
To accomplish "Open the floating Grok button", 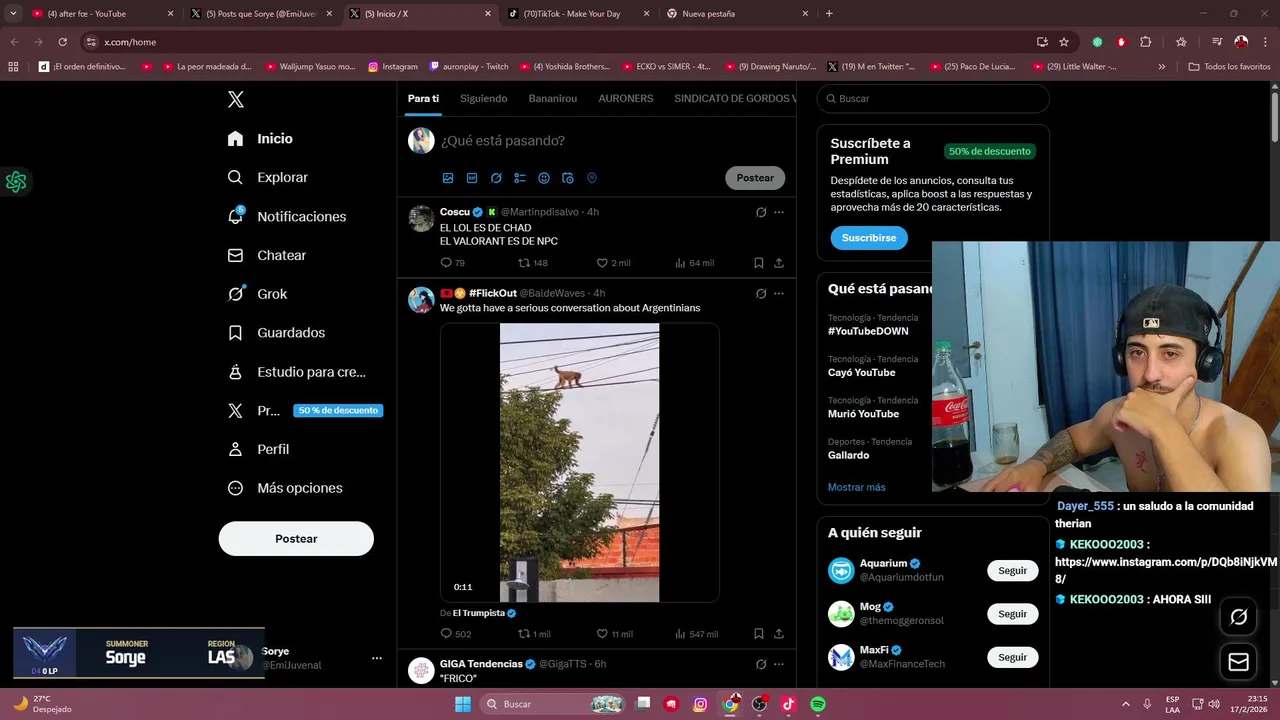I will [1238, 617].
